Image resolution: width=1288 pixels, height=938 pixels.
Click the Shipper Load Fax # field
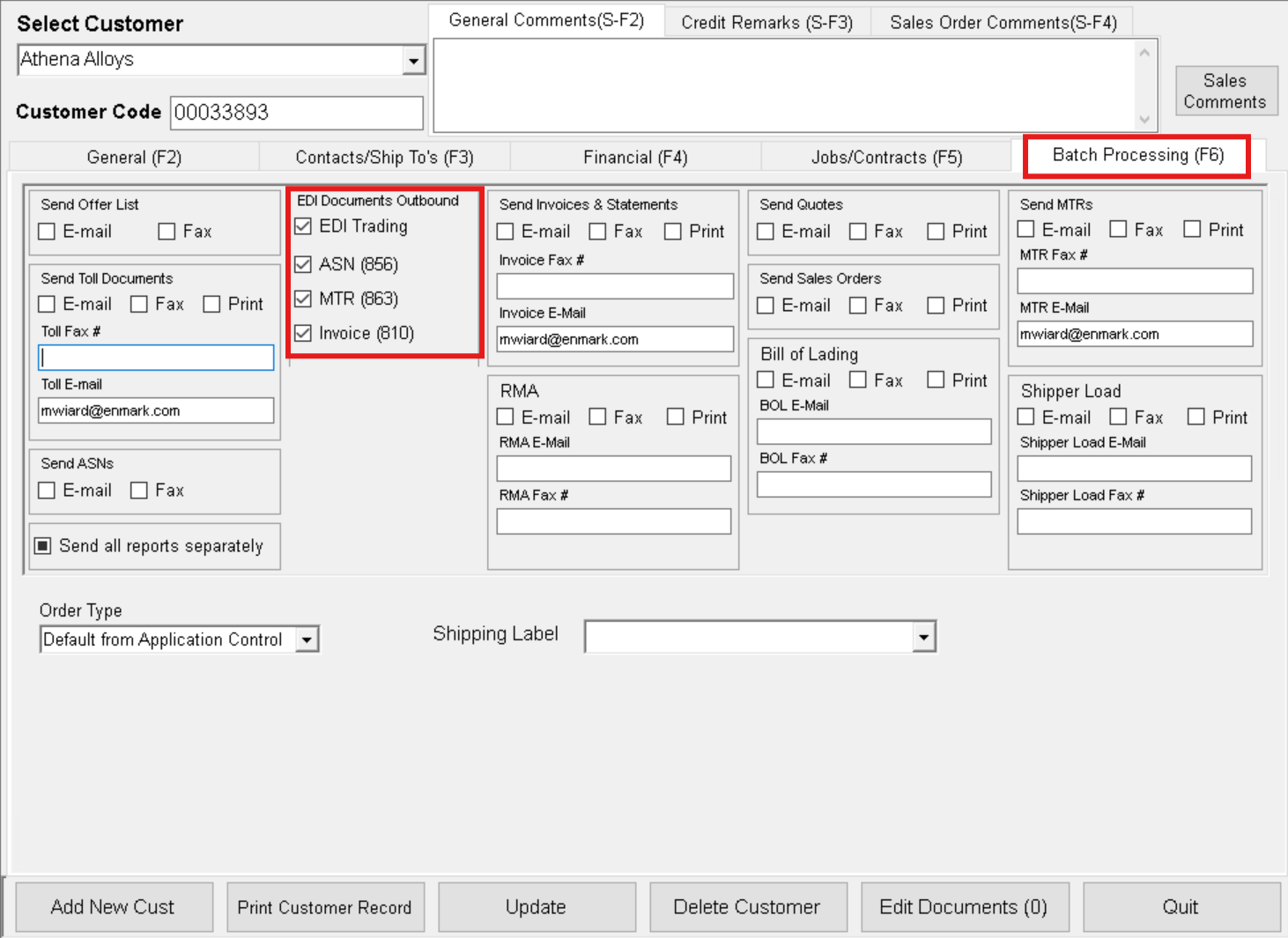(x=1135, y=521)
